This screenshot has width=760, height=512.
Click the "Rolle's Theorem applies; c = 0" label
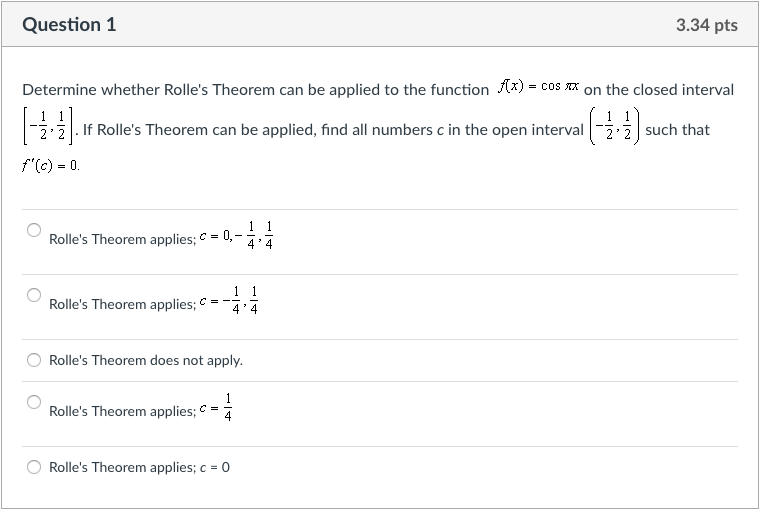click(x=140, y=467)
